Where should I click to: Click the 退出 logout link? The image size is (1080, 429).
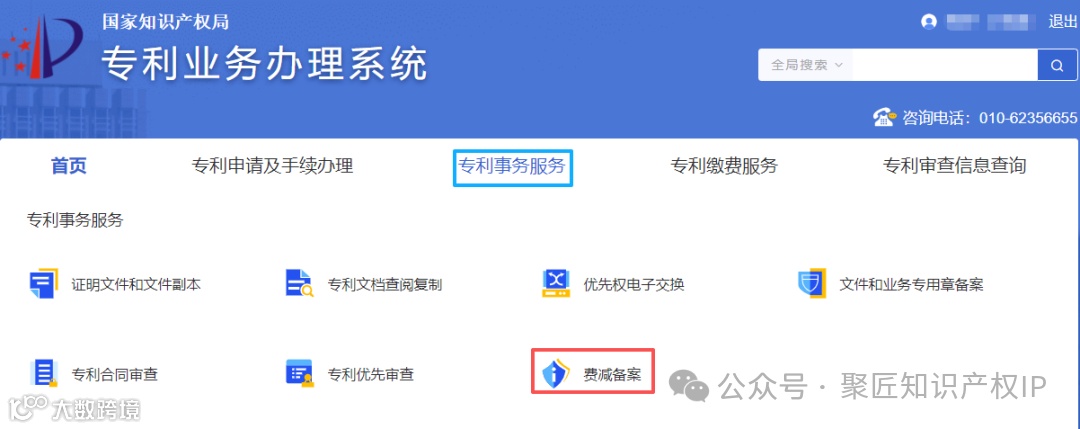[1062, 22]
